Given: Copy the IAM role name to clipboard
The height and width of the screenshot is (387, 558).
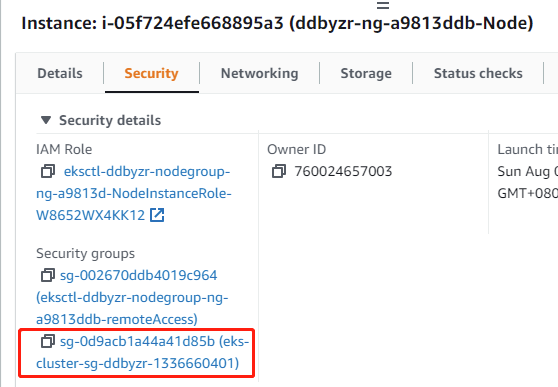Looking at the screenshot, I should coord(48,171).
